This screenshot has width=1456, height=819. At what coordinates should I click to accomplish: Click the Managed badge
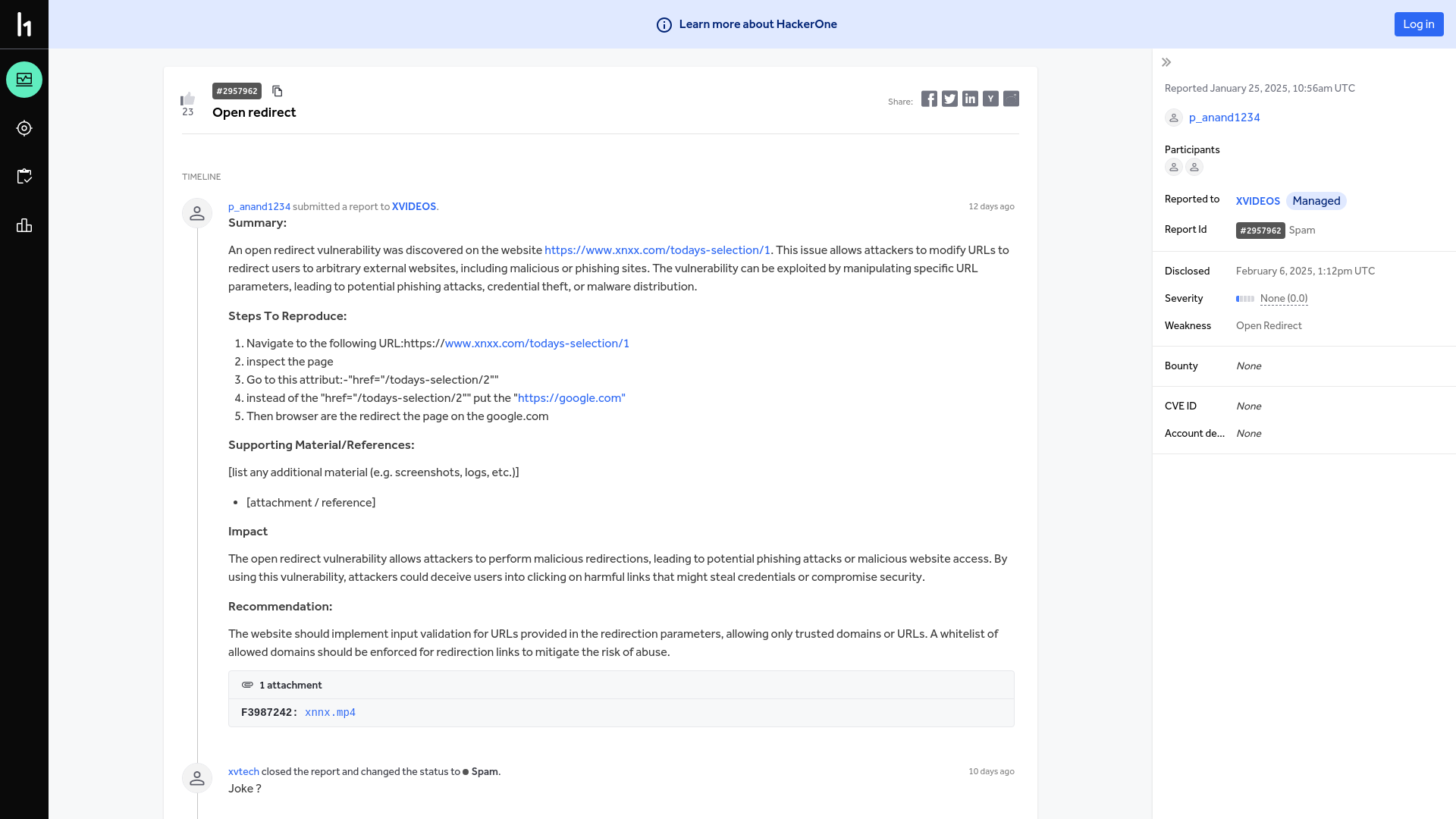point(1316,201)
